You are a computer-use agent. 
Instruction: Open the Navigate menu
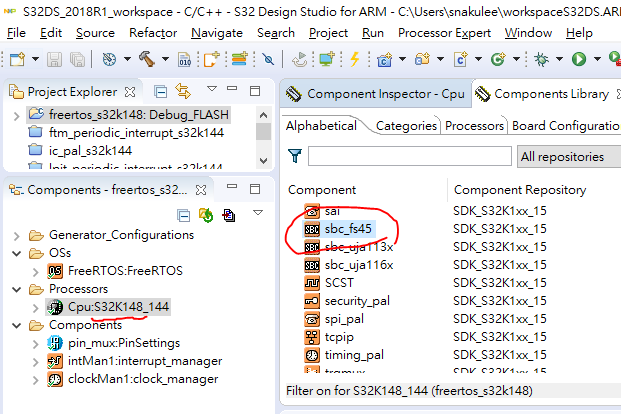217,33
